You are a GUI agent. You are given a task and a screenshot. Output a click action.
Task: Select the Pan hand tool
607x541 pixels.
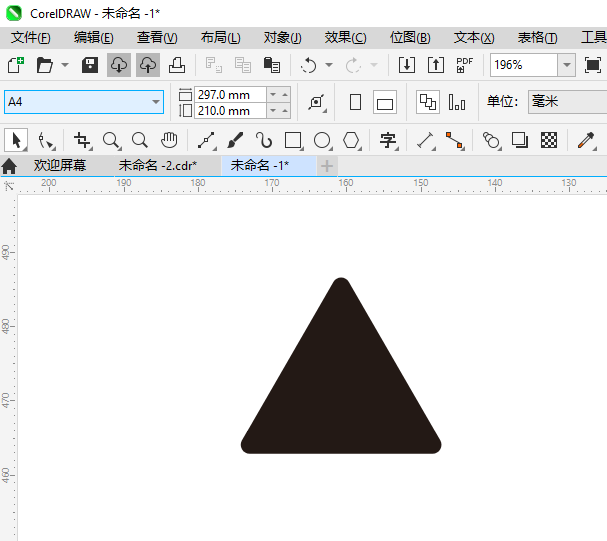tap(169, 140)
